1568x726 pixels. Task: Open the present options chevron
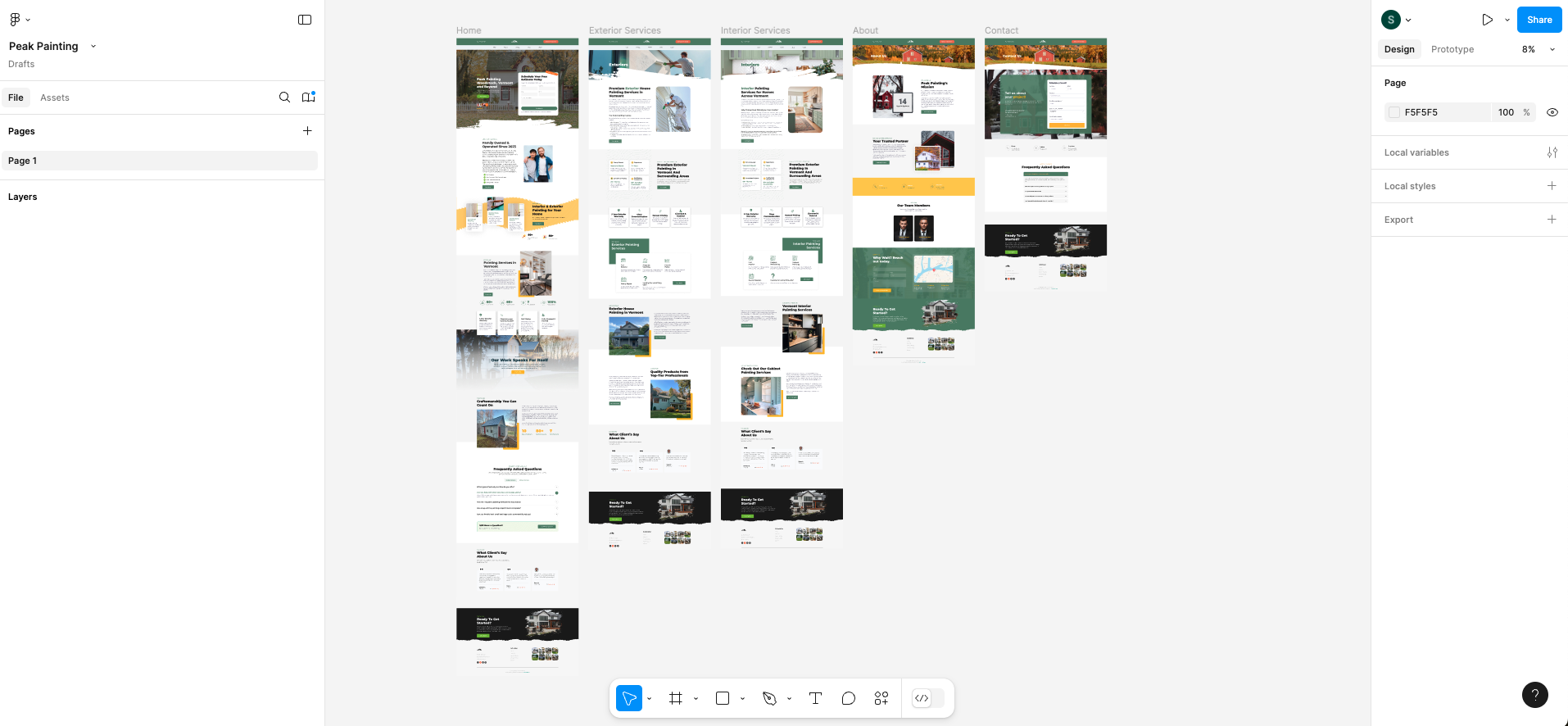pos(1507,20)
